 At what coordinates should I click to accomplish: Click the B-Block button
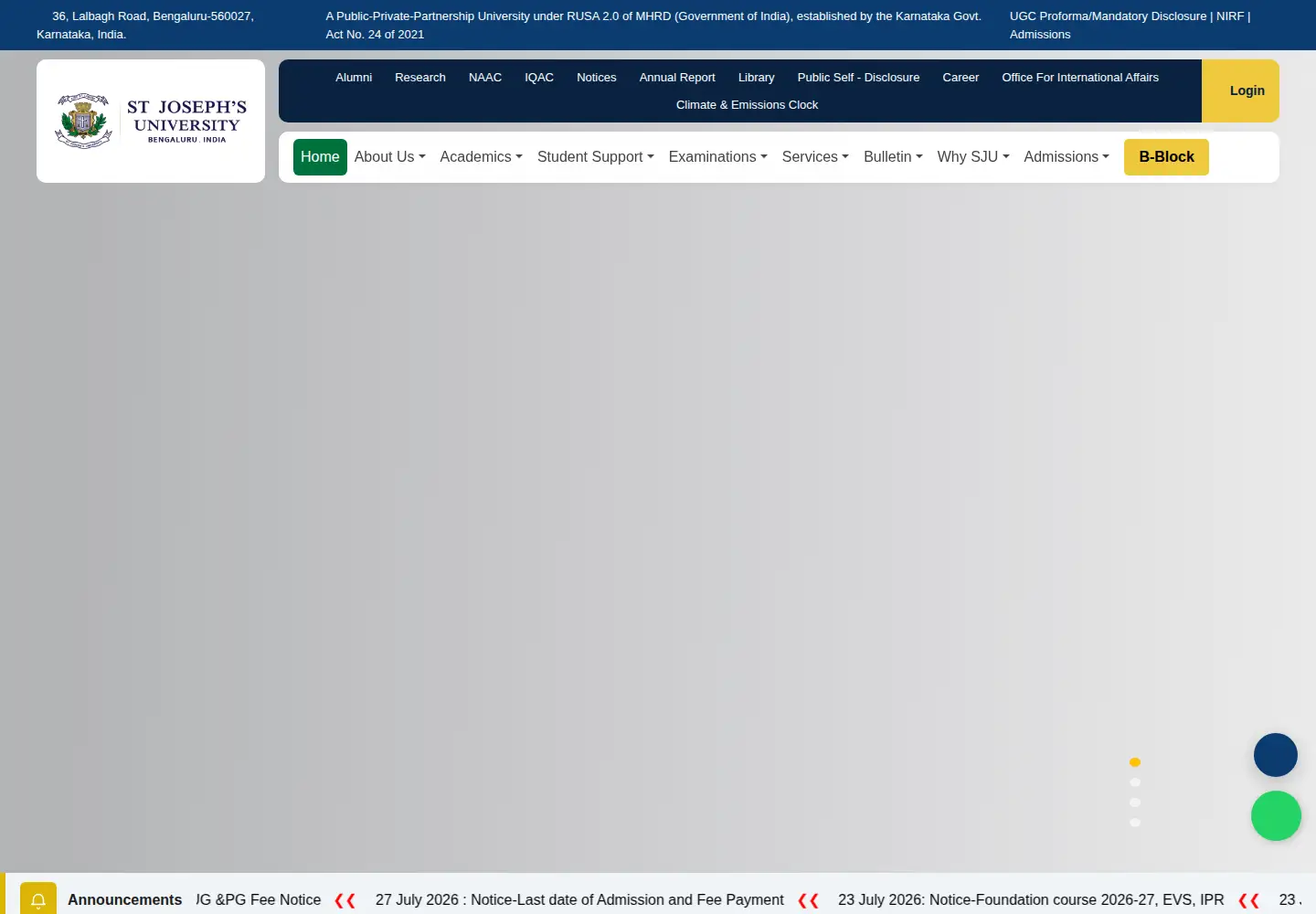point(1166,157)
